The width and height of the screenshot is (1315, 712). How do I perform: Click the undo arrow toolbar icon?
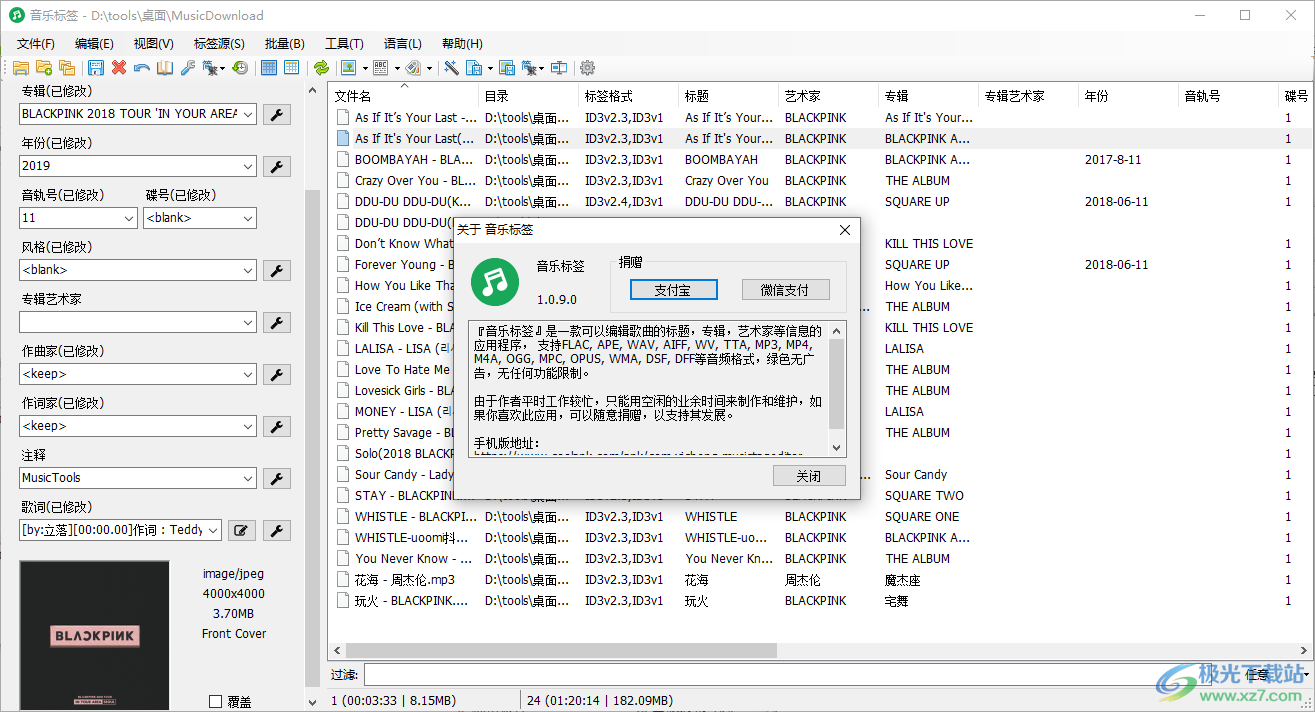click(142, 67)
